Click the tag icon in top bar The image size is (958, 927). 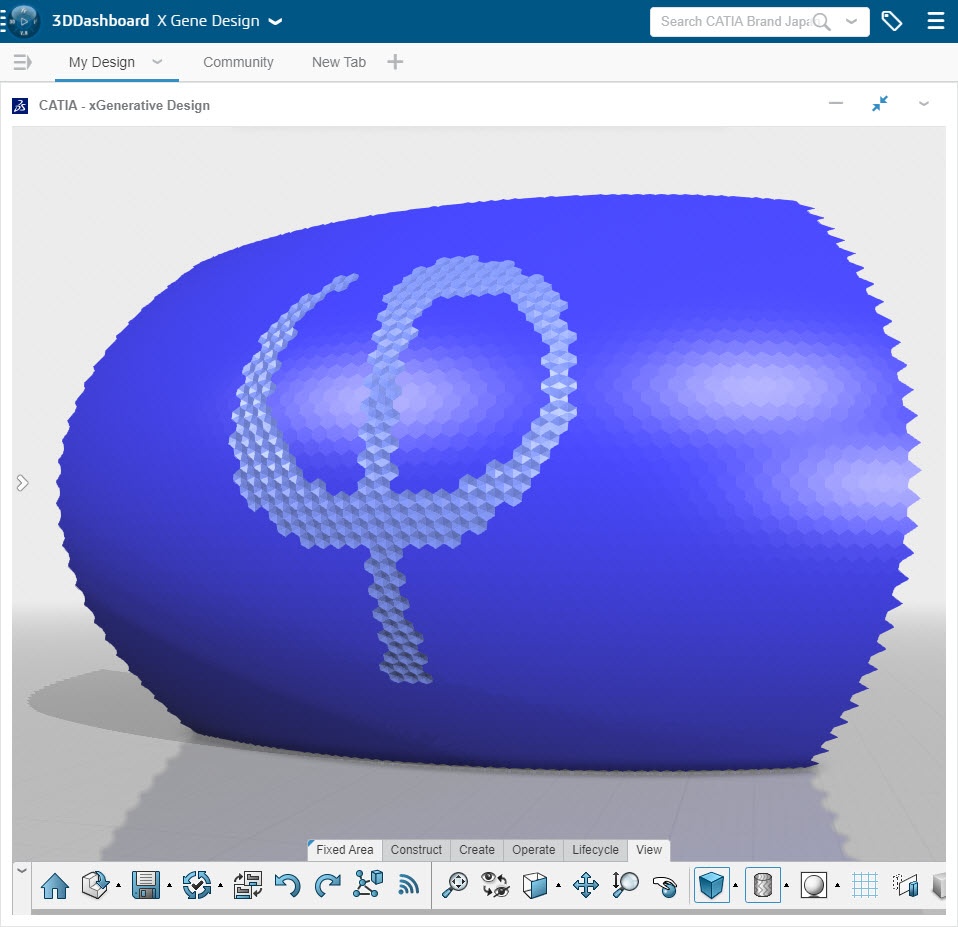click(891, 21)
